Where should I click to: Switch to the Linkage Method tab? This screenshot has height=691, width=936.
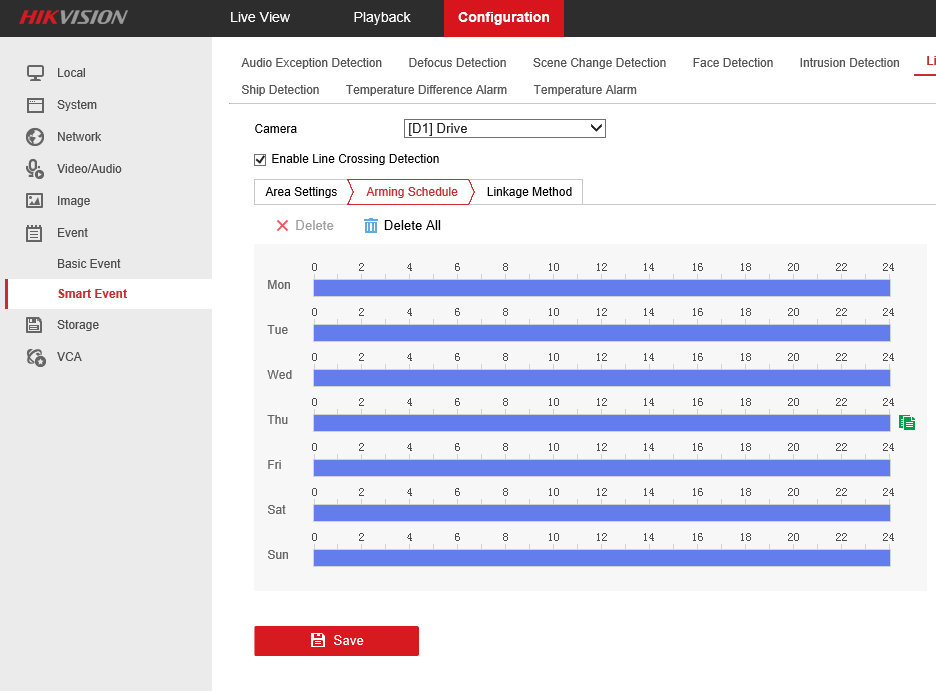(529, 192)
